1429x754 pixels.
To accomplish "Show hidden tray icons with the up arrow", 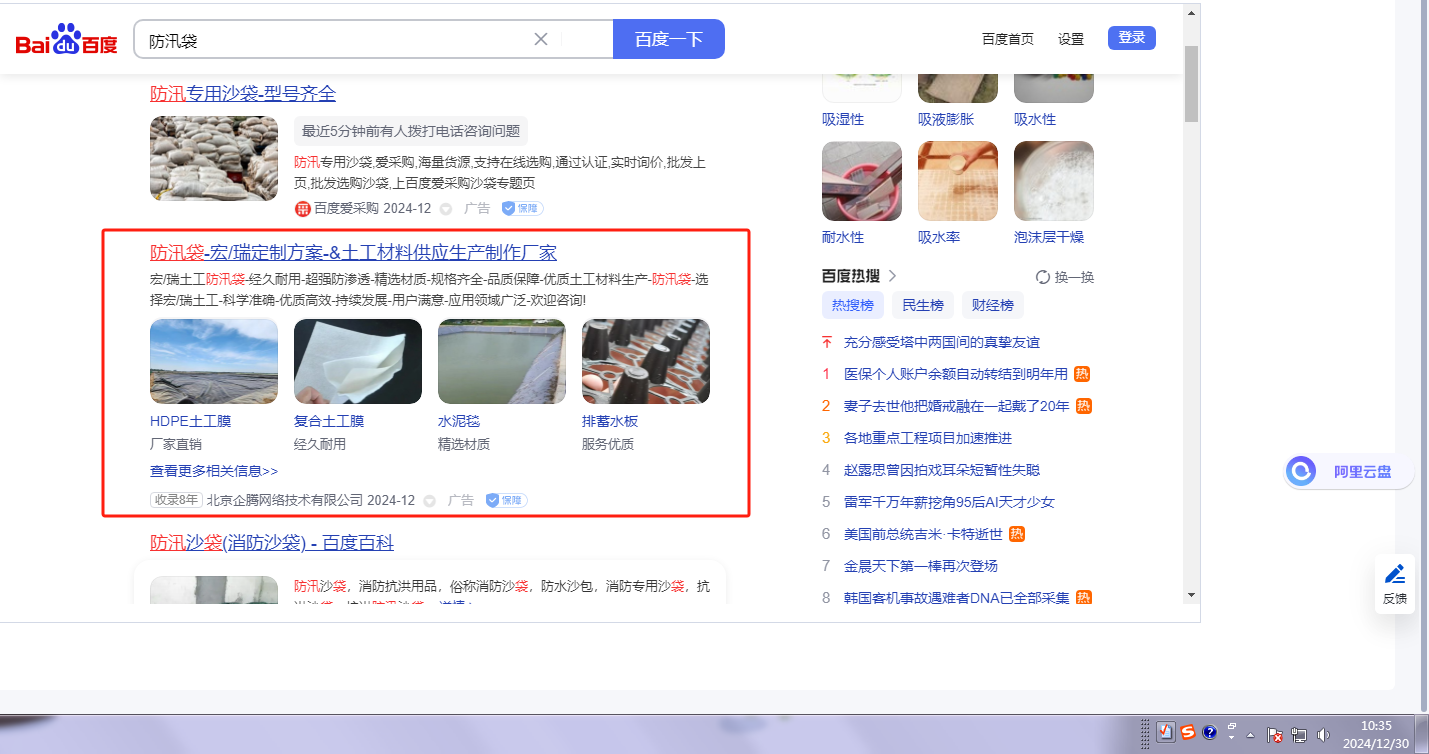I will (x=1250, y=735).
